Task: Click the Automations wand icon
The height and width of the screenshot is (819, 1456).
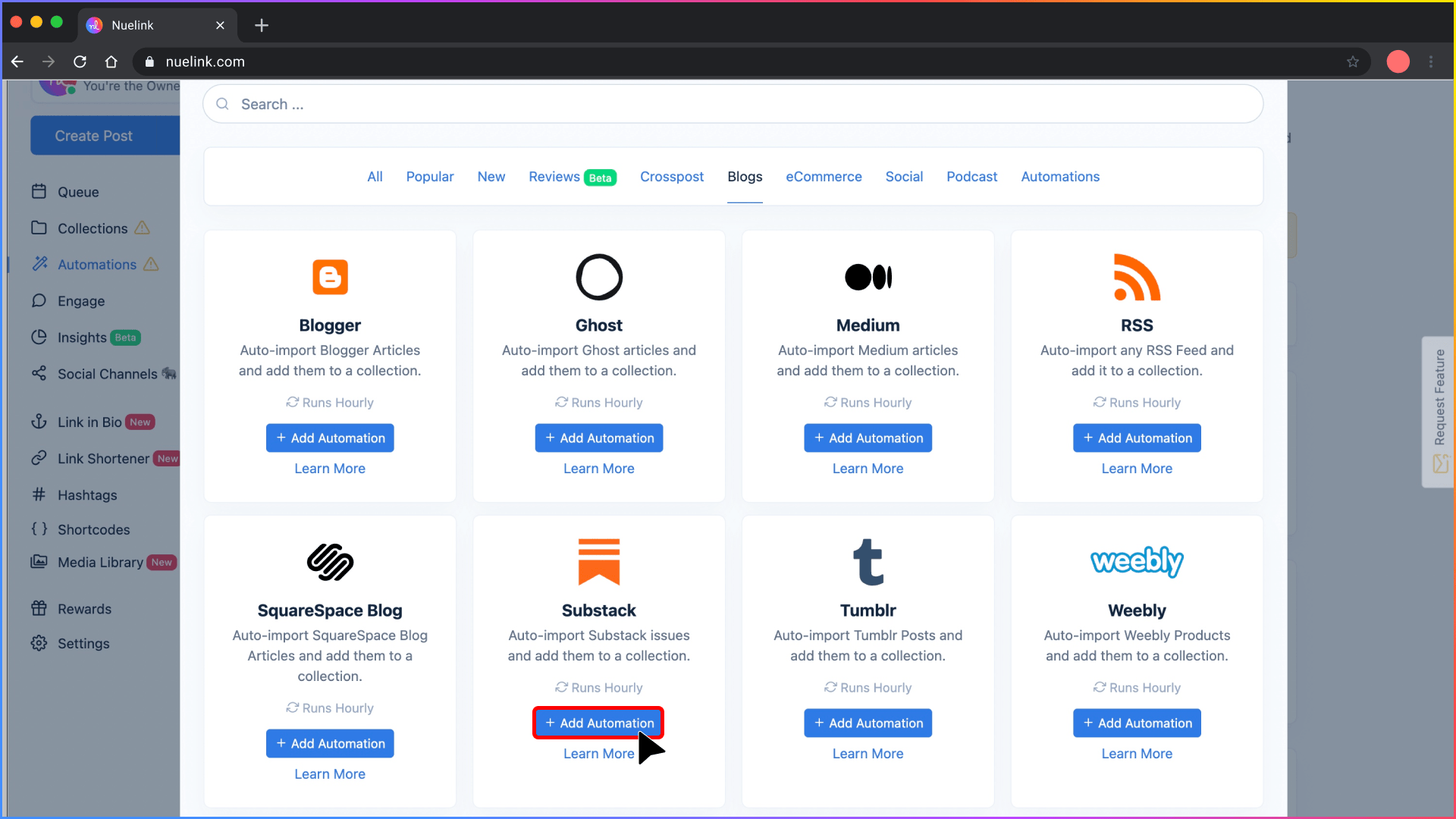Action: click(x=39, y=264)
